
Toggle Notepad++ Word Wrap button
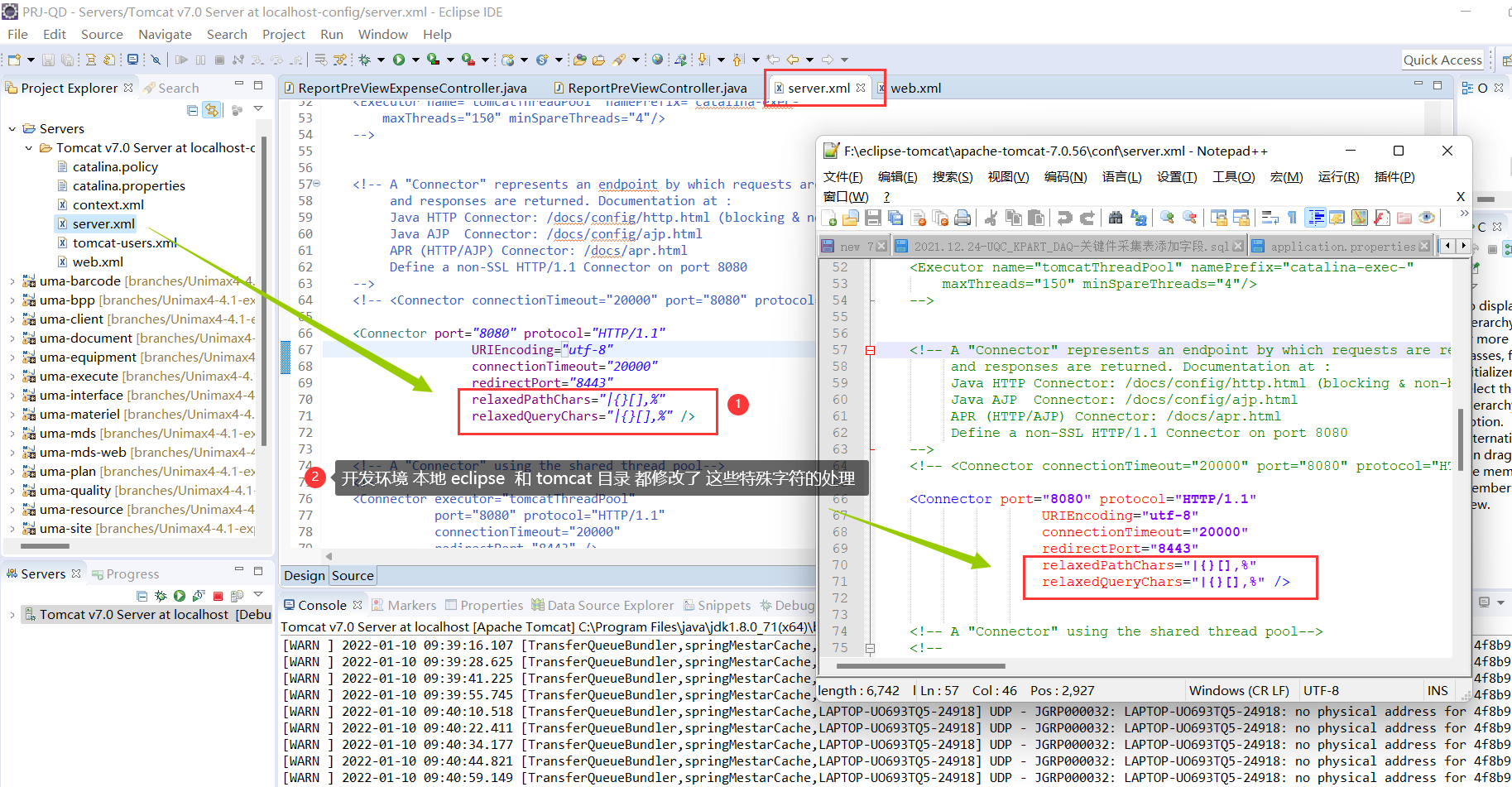point(1270,218)
